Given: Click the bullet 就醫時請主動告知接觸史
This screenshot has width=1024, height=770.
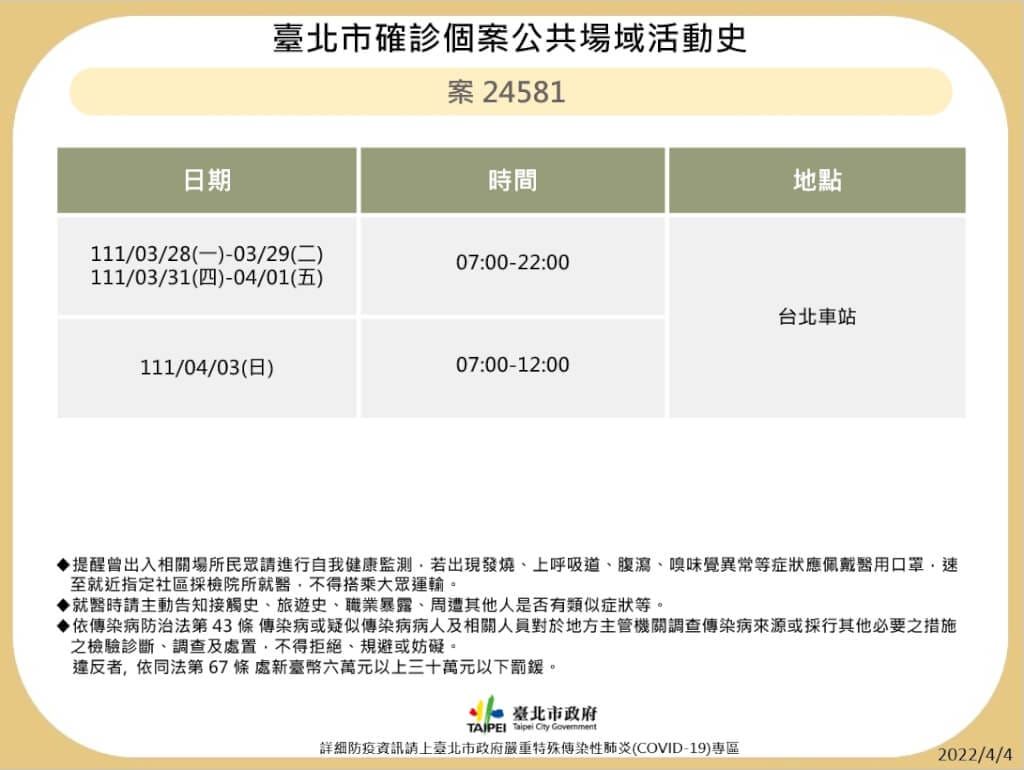Looking at the screenshot, I should (x=361, y=605).
